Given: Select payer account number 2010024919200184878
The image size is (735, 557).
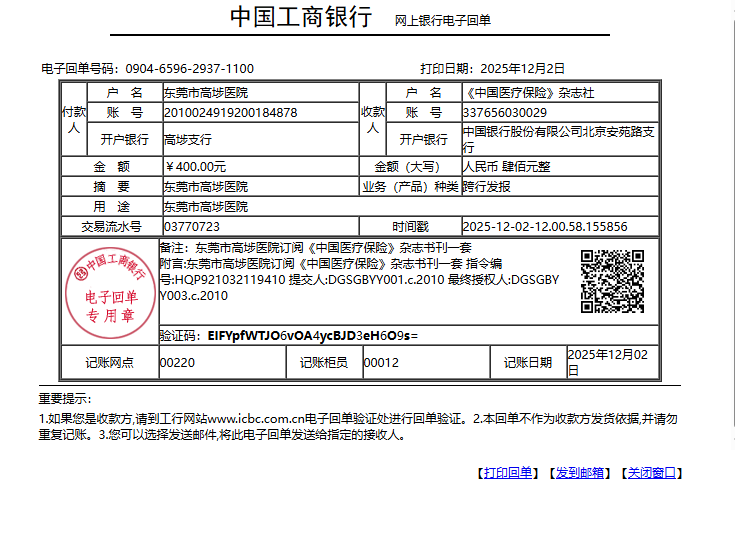Looking at the screenshot, I should pos(231,113).
